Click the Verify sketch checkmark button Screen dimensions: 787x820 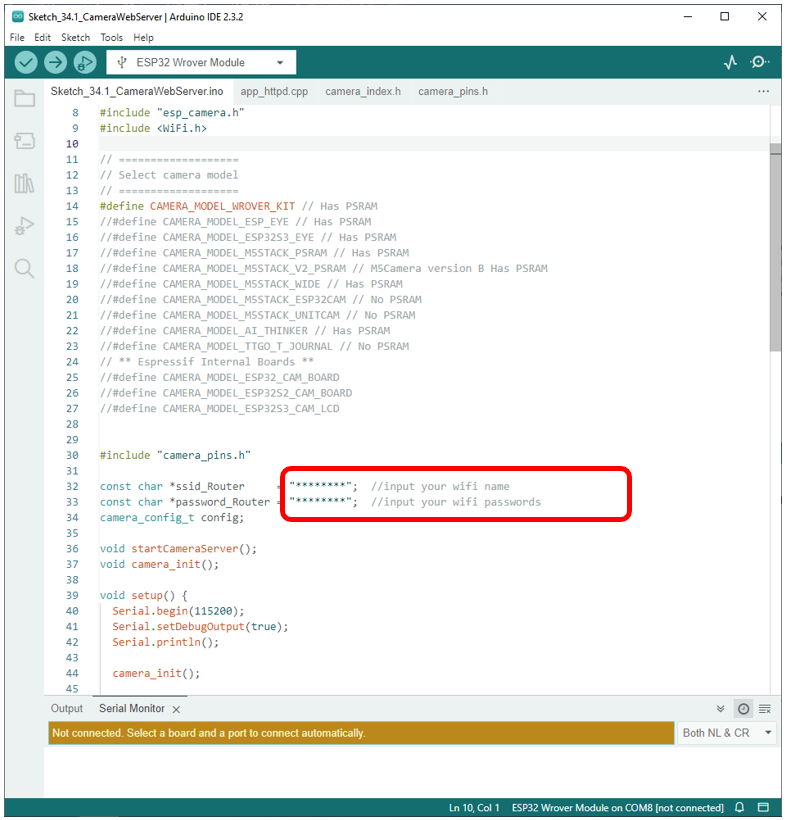coord(26,63)
